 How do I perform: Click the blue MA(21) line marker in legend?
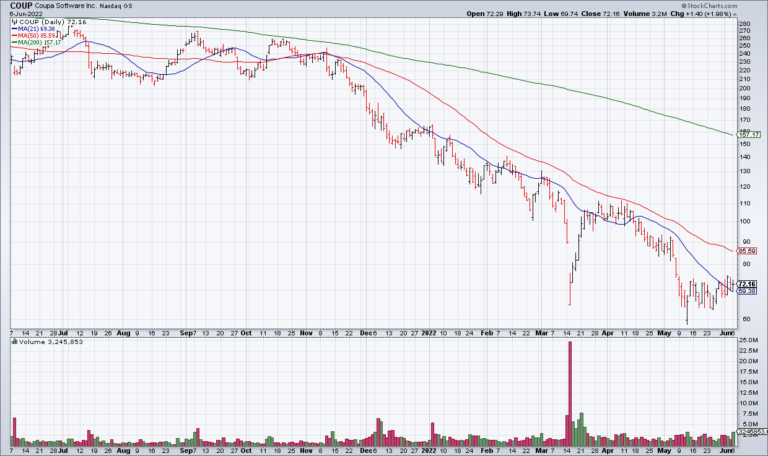click(x=15, y=29)
